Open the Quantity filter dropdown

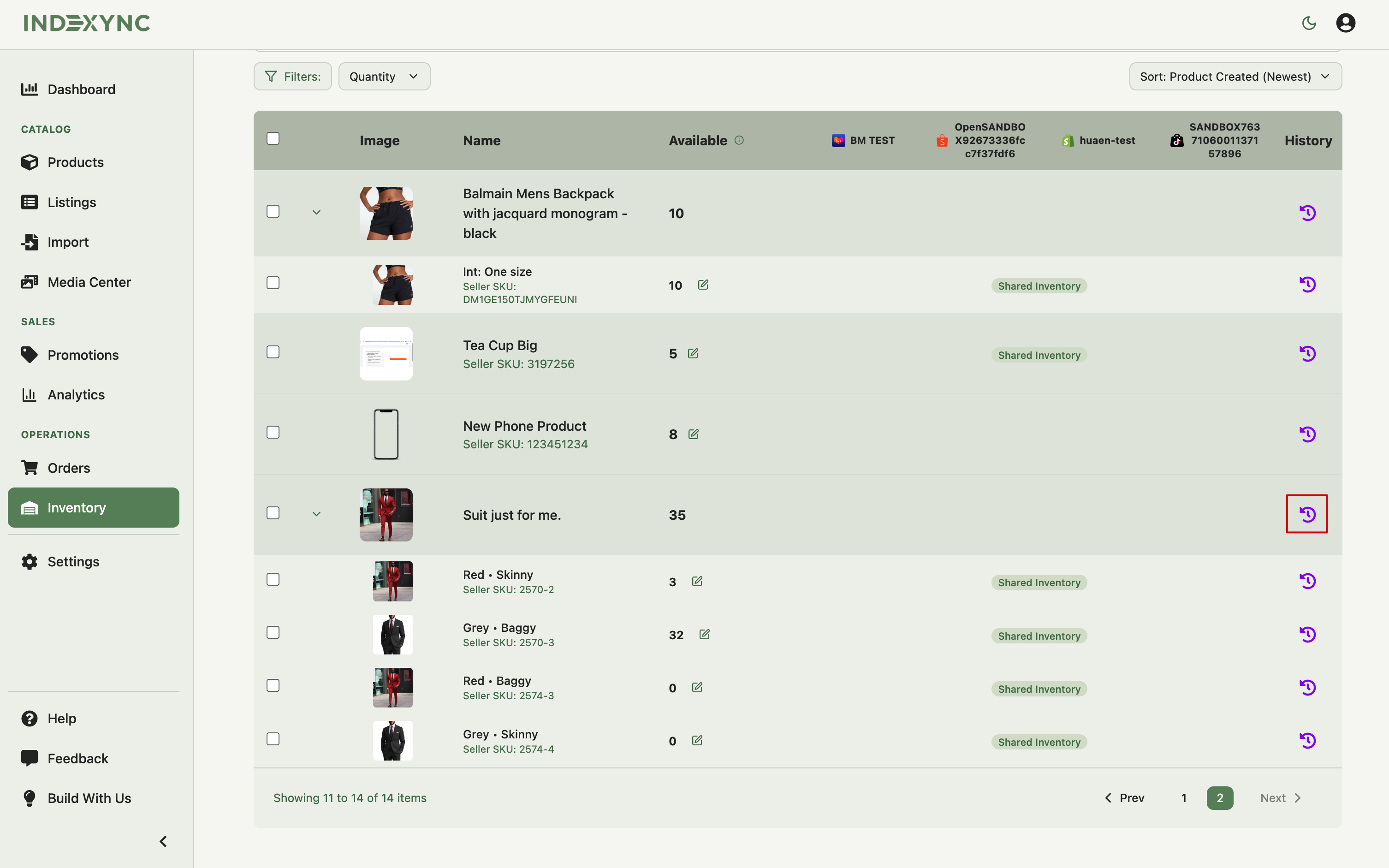pyautogui.click(x=384, y=77)
